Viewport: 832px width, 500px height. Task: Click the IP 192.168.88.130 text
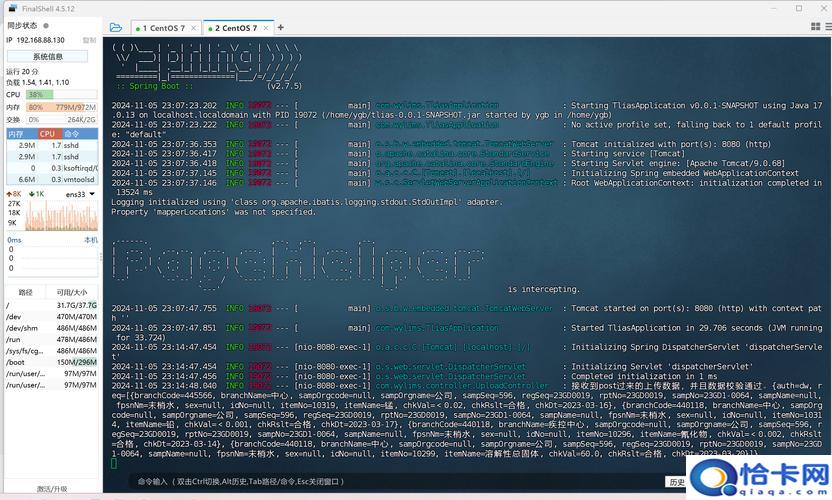pyautogui.click(x=36, y=40)
